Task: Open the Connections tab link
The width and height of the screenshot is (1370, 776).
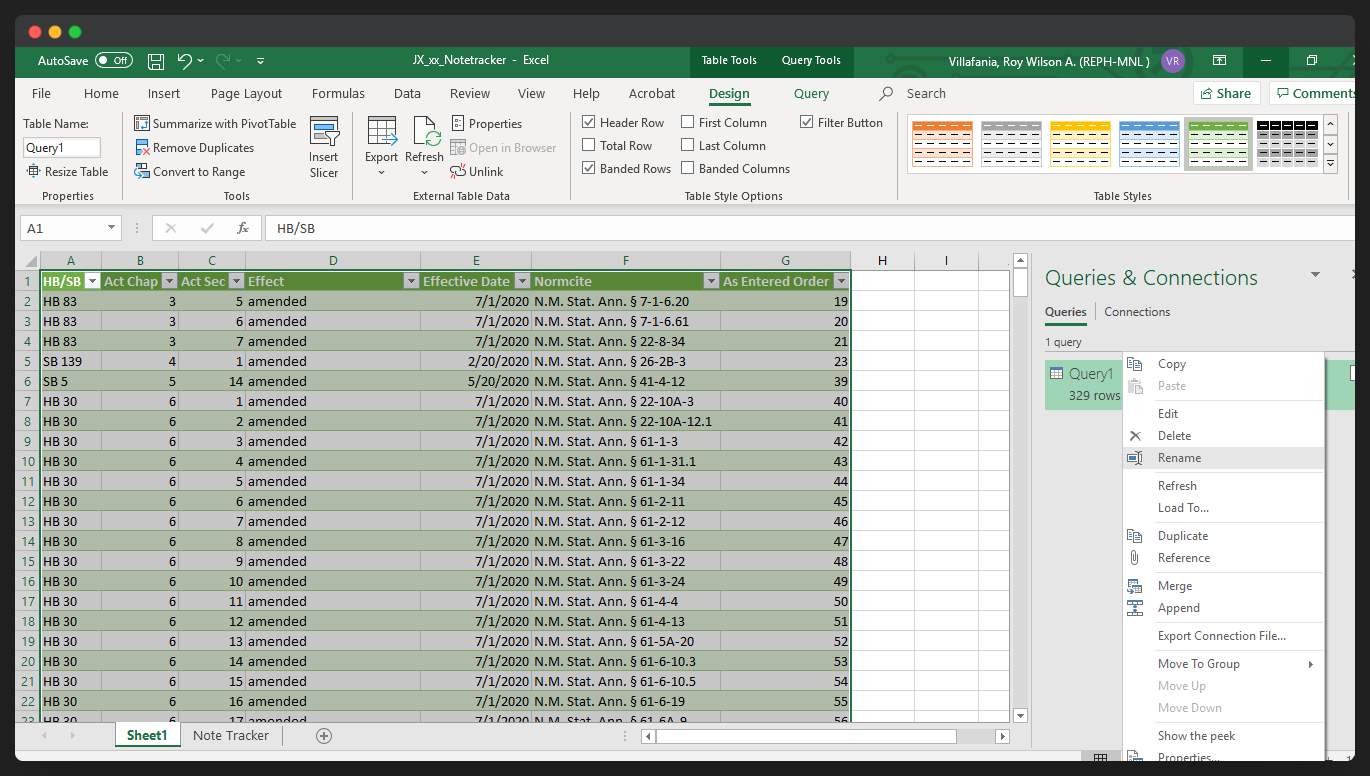Action: click(1137, 312)
